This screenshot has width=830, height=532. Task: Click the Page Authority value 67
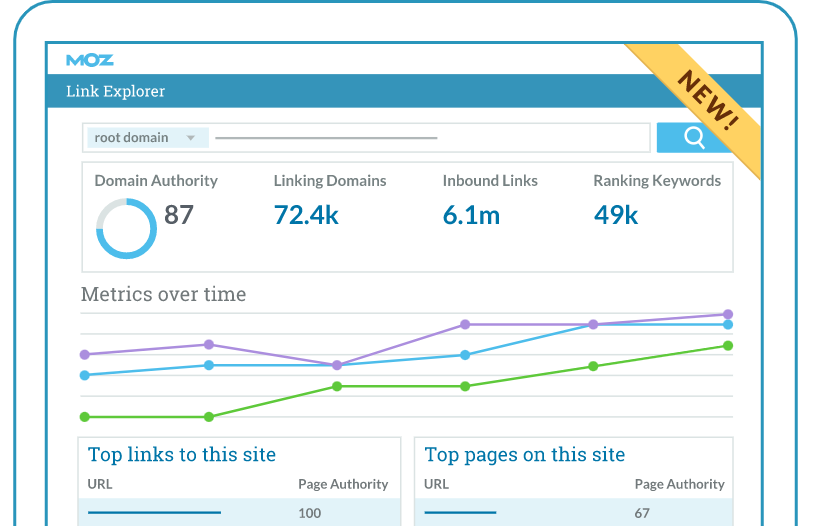[642, 513]
